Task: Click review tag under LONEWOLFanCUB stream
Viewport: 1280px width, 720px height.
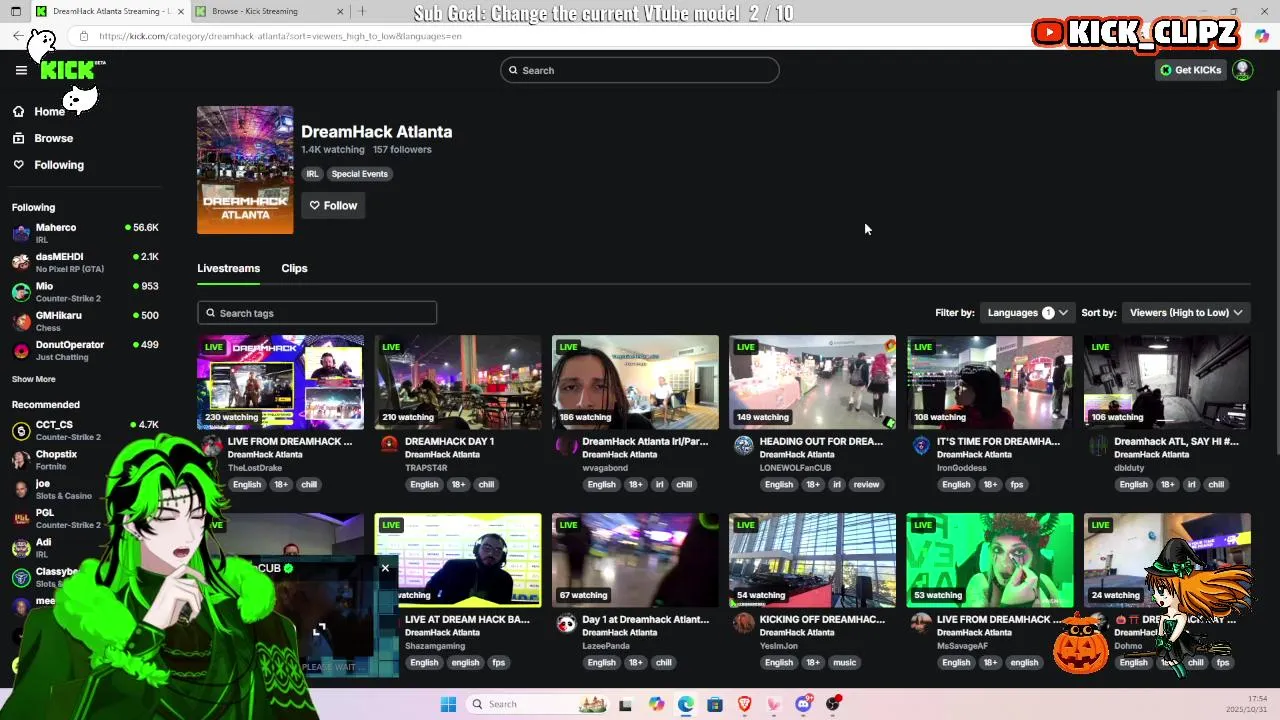Action: coord(866,485)
